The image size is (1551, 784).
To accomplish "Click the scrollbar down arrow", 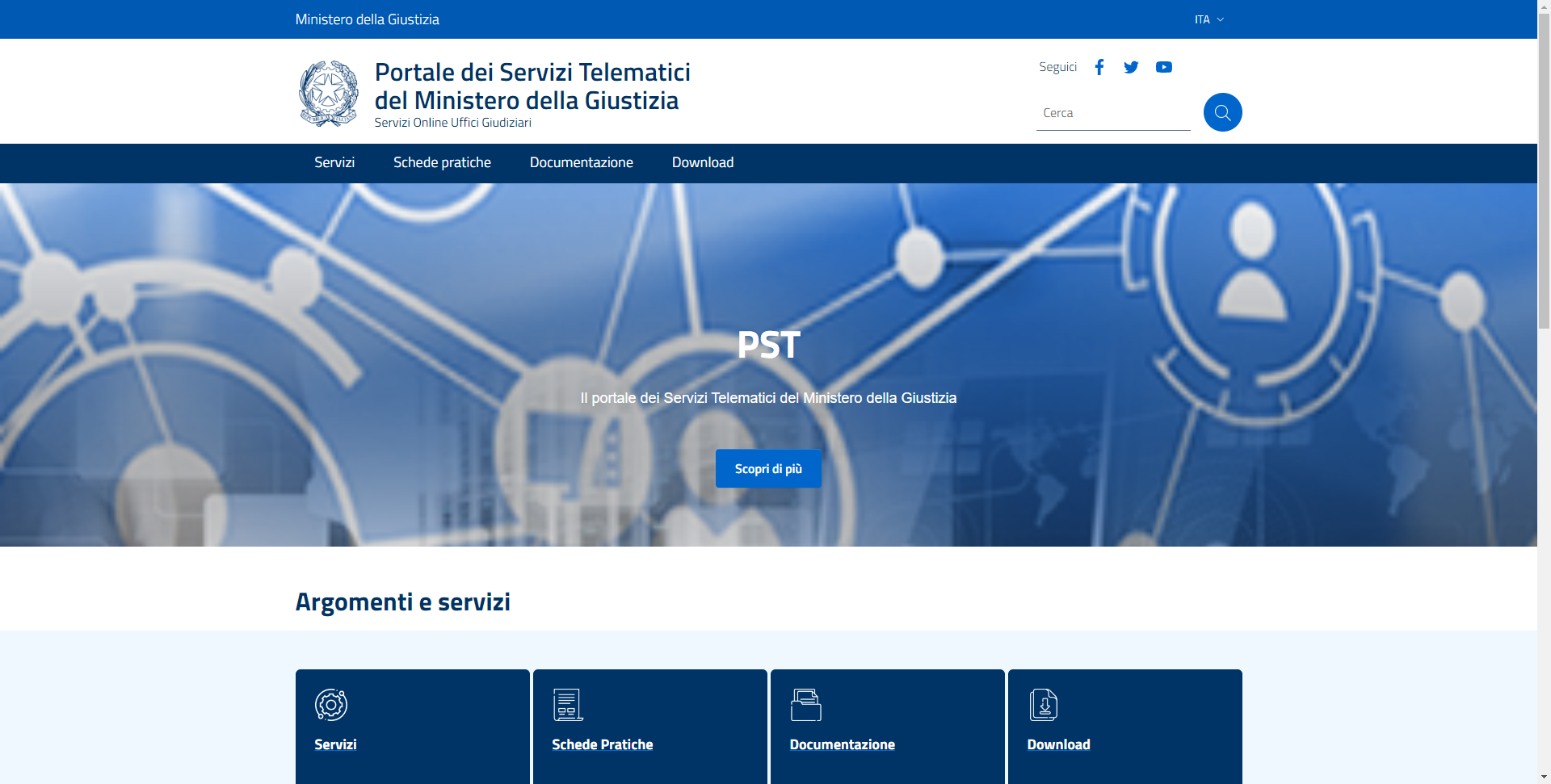I will [1544, 777].
